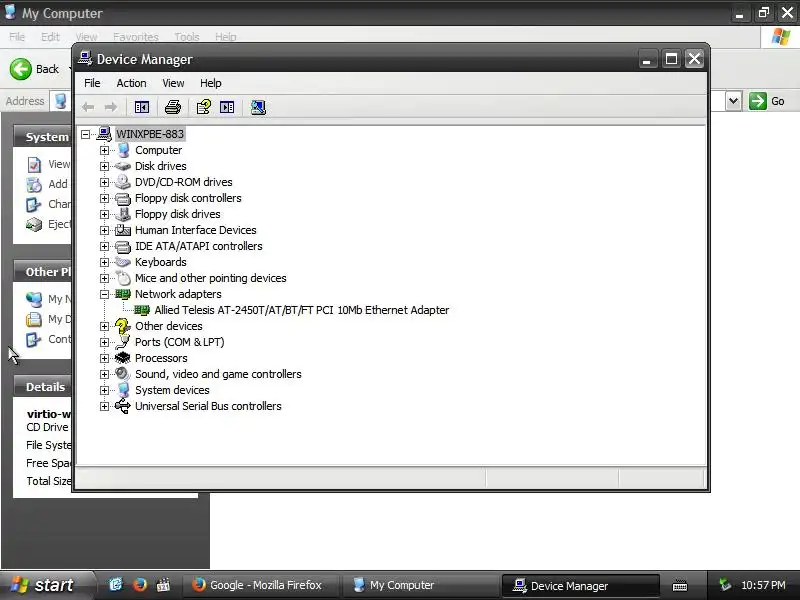Click the 10:57 PM clock
This screenshot has height=600, width=800.
(763, 585)
